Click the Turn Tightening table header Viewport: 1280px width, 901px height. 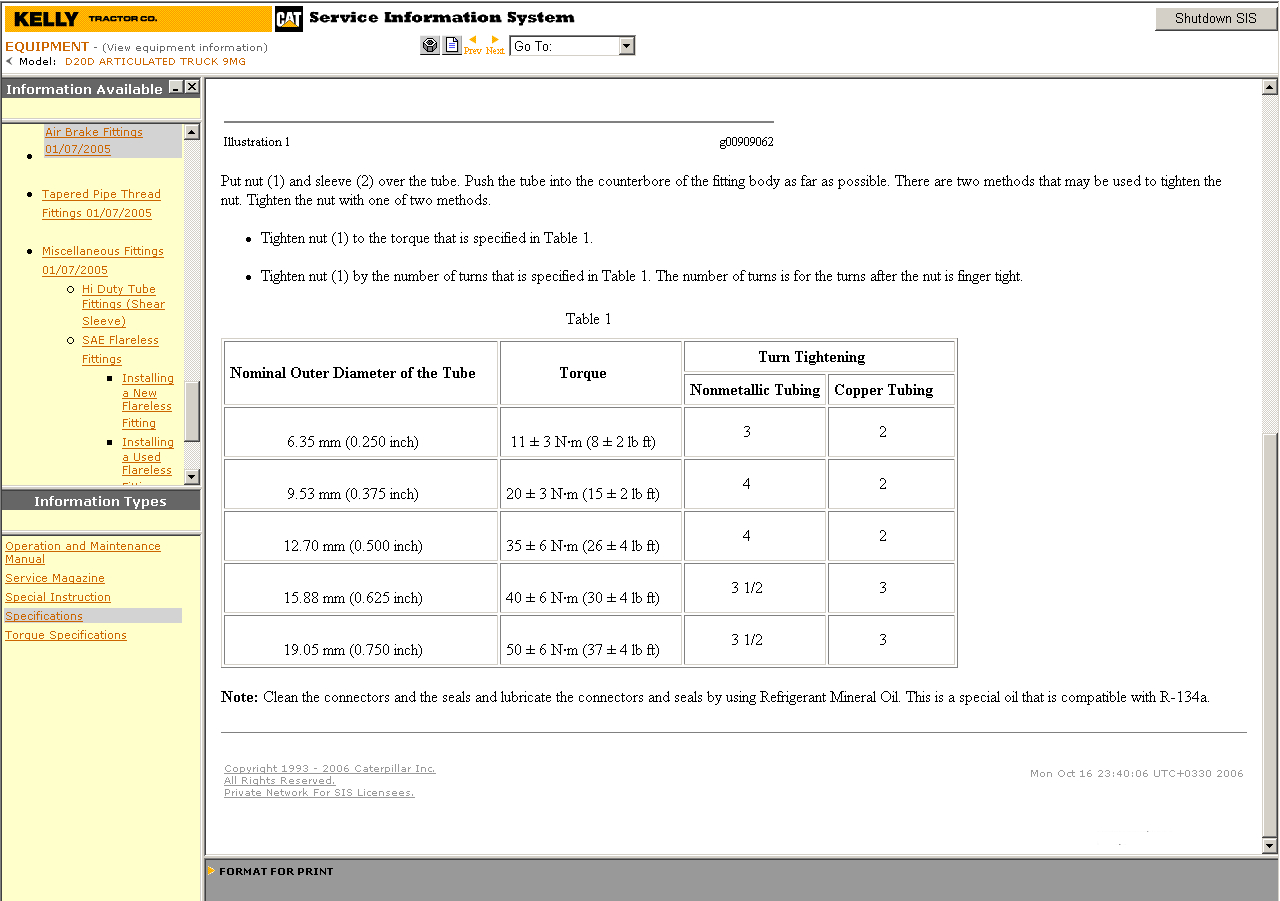coord(819,357)
